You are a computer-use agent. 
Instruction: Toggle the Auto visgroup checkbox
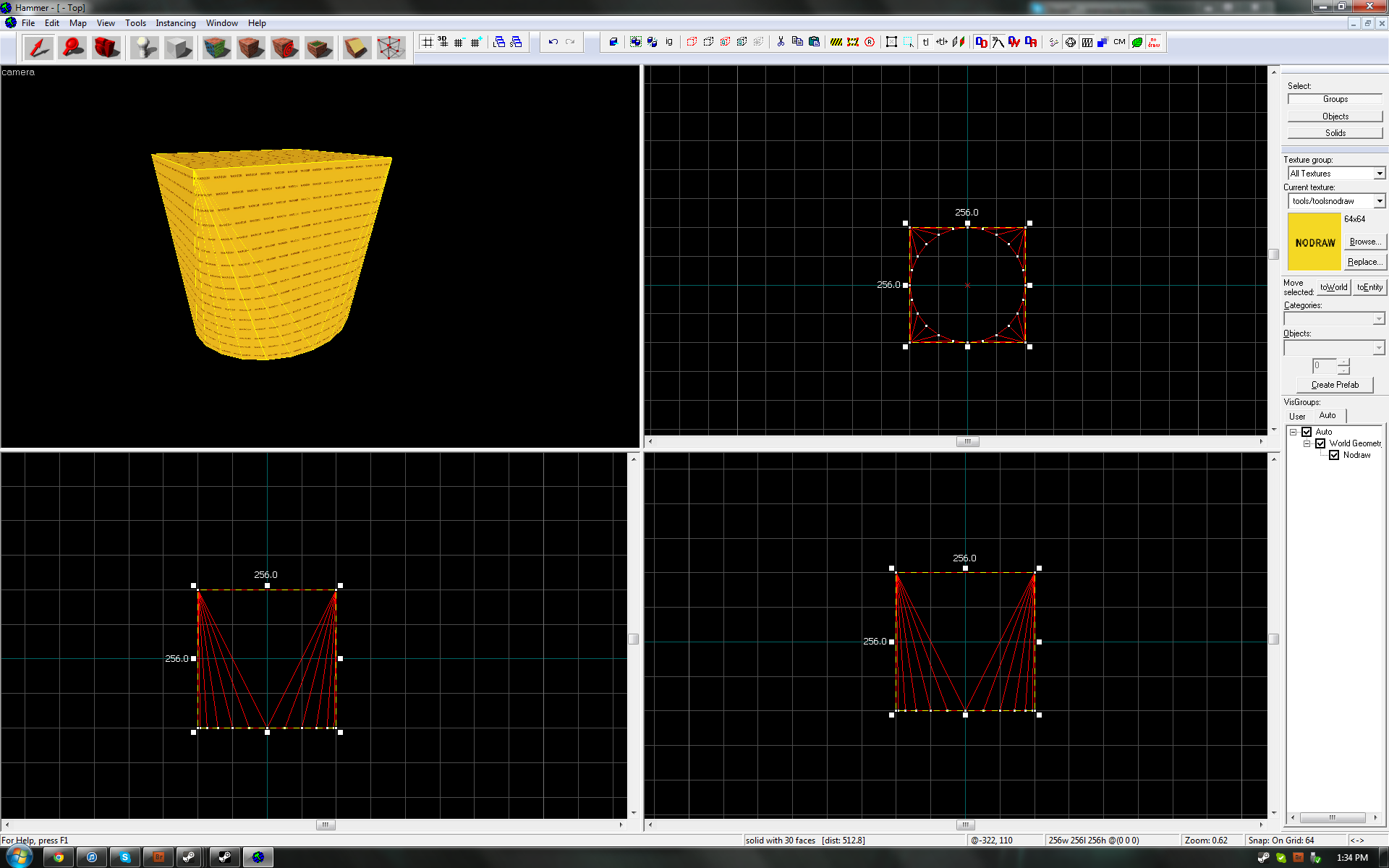[x=1307, y=432]
